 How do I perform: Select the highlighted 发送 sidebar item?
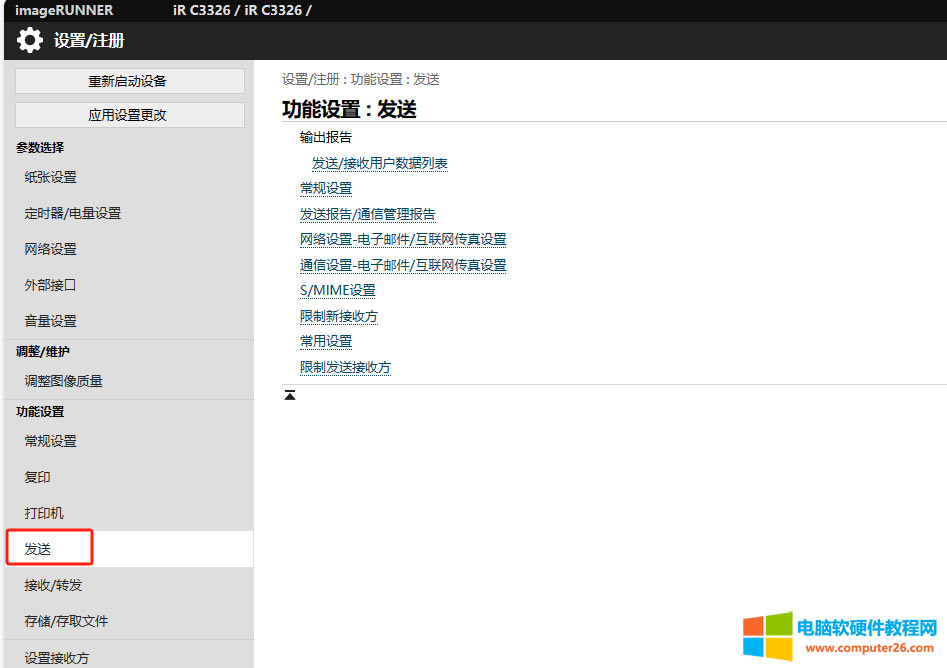38,549
